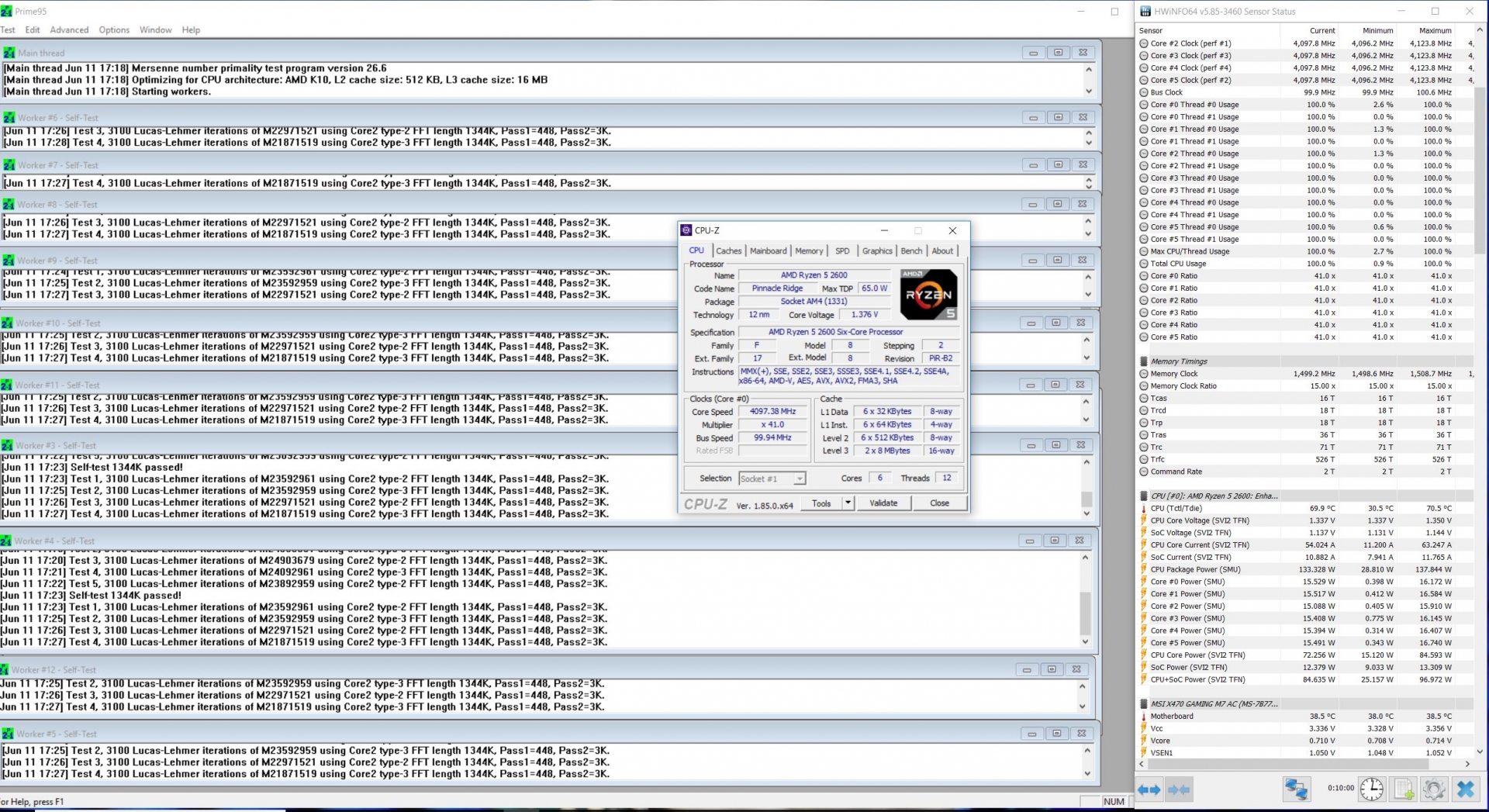Click HWiNFO collapse columns arrows button
The height and width of the screenshot is (812, 1489).
tap(1179, 790)
